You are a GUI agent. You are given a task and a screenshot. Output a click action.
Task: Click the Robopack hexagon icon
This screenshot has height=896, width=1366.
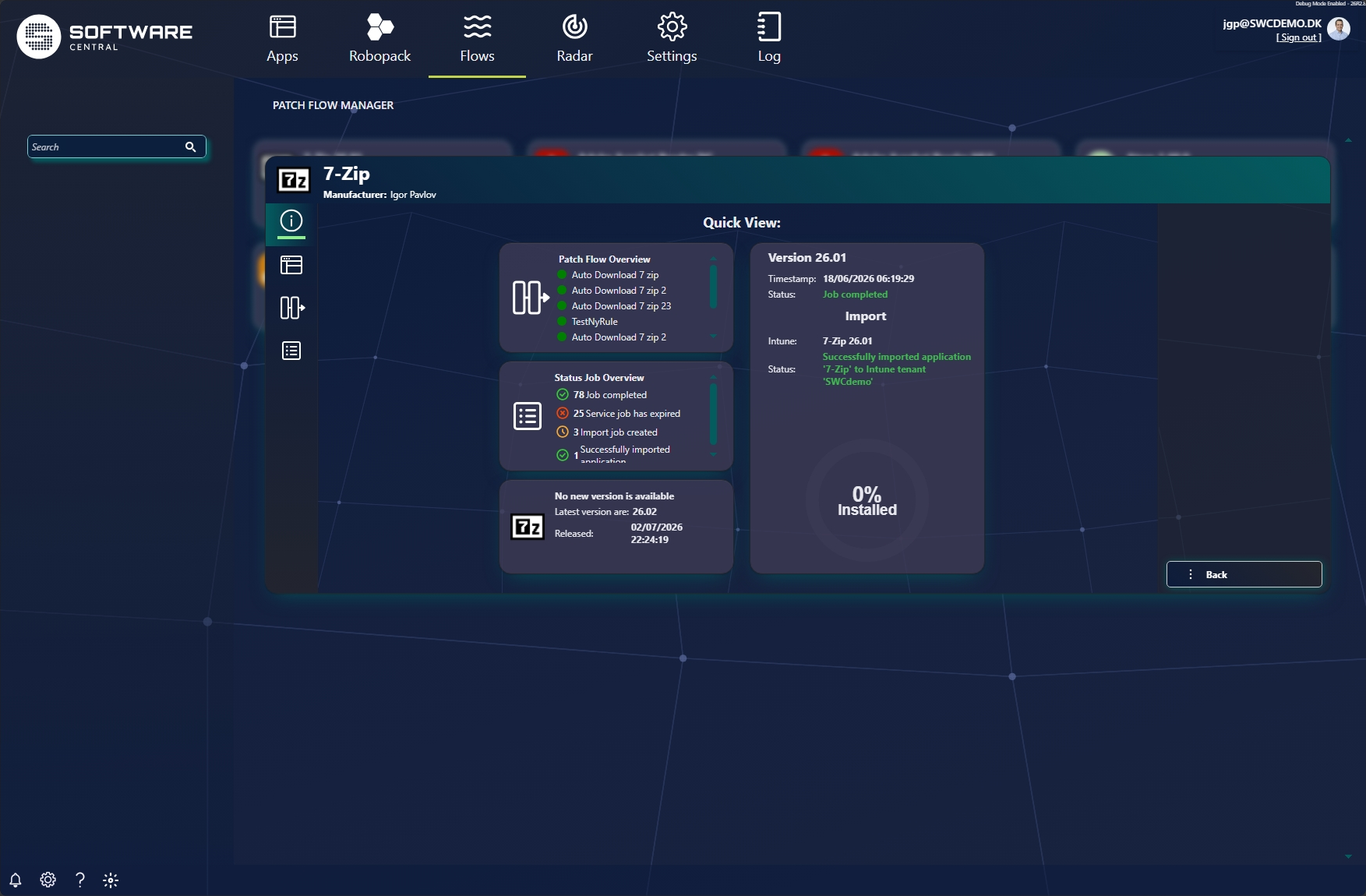[379, 26]
